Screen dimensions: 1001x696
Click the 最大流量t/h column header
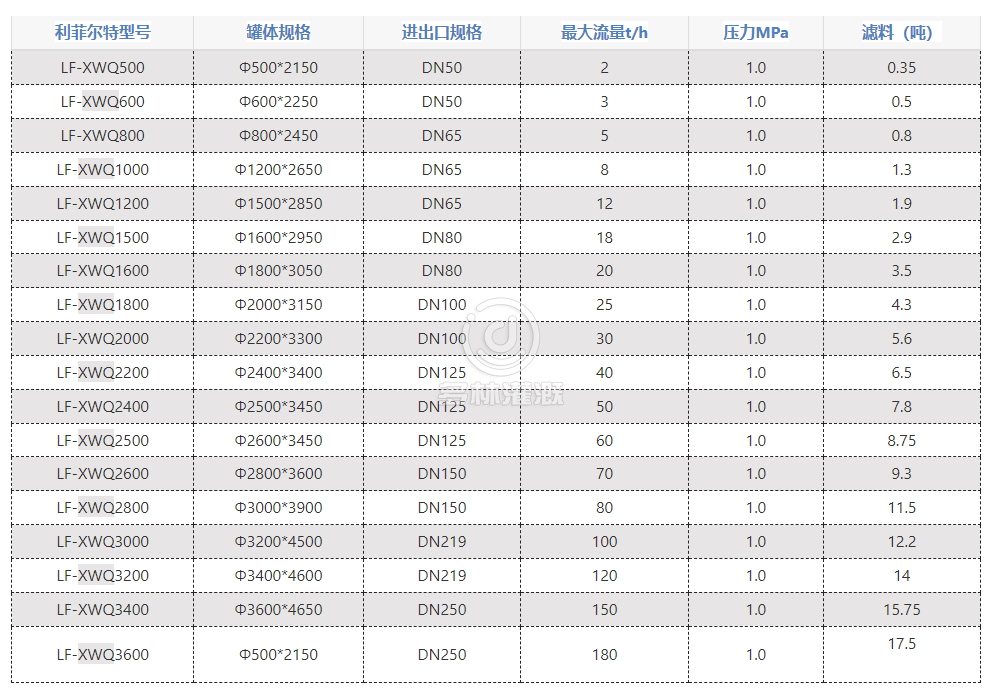[x=604, y=32]
